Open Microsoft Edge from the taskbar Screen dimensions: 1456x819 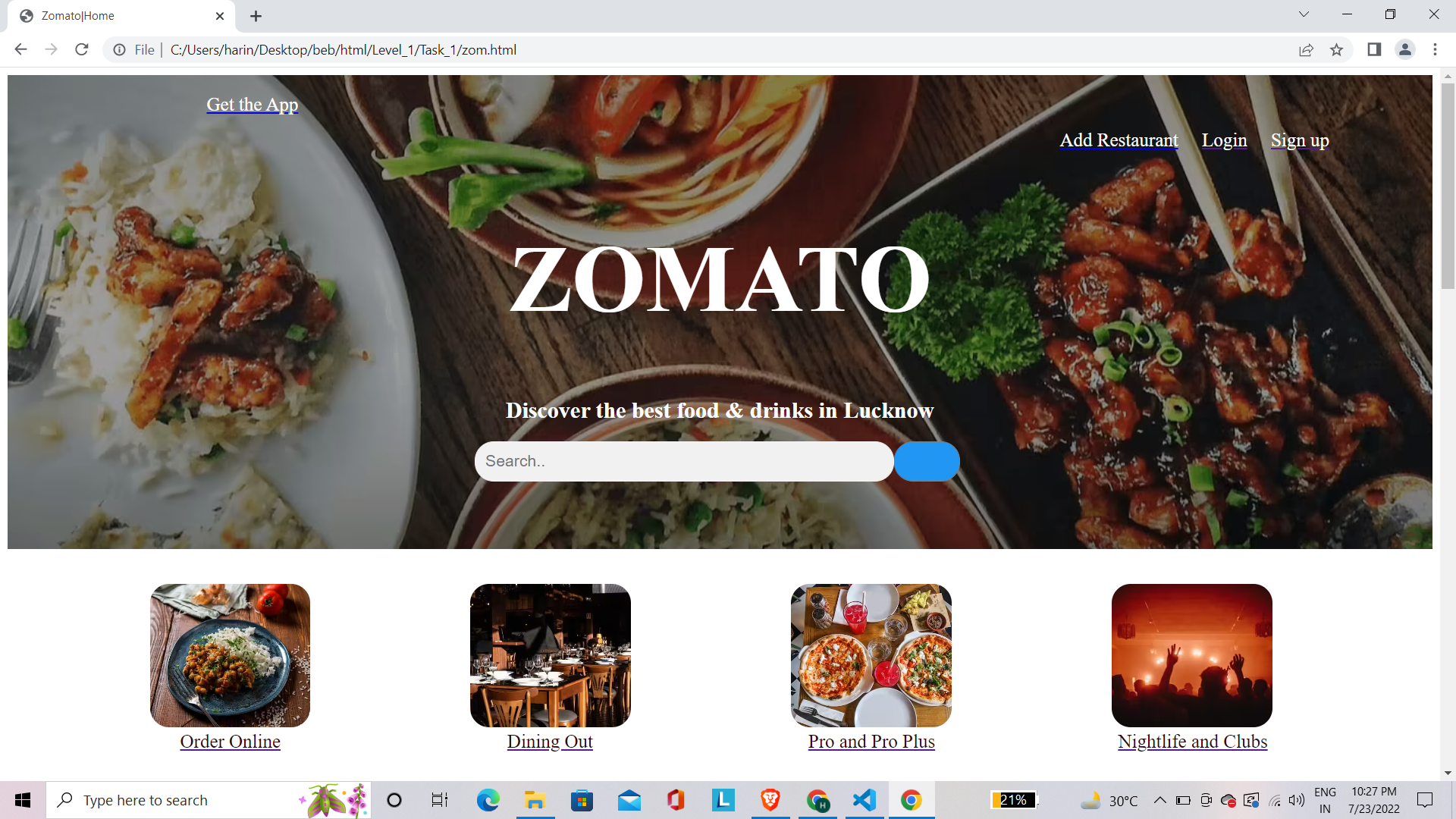pyautogui.click(x=488, y=800)
